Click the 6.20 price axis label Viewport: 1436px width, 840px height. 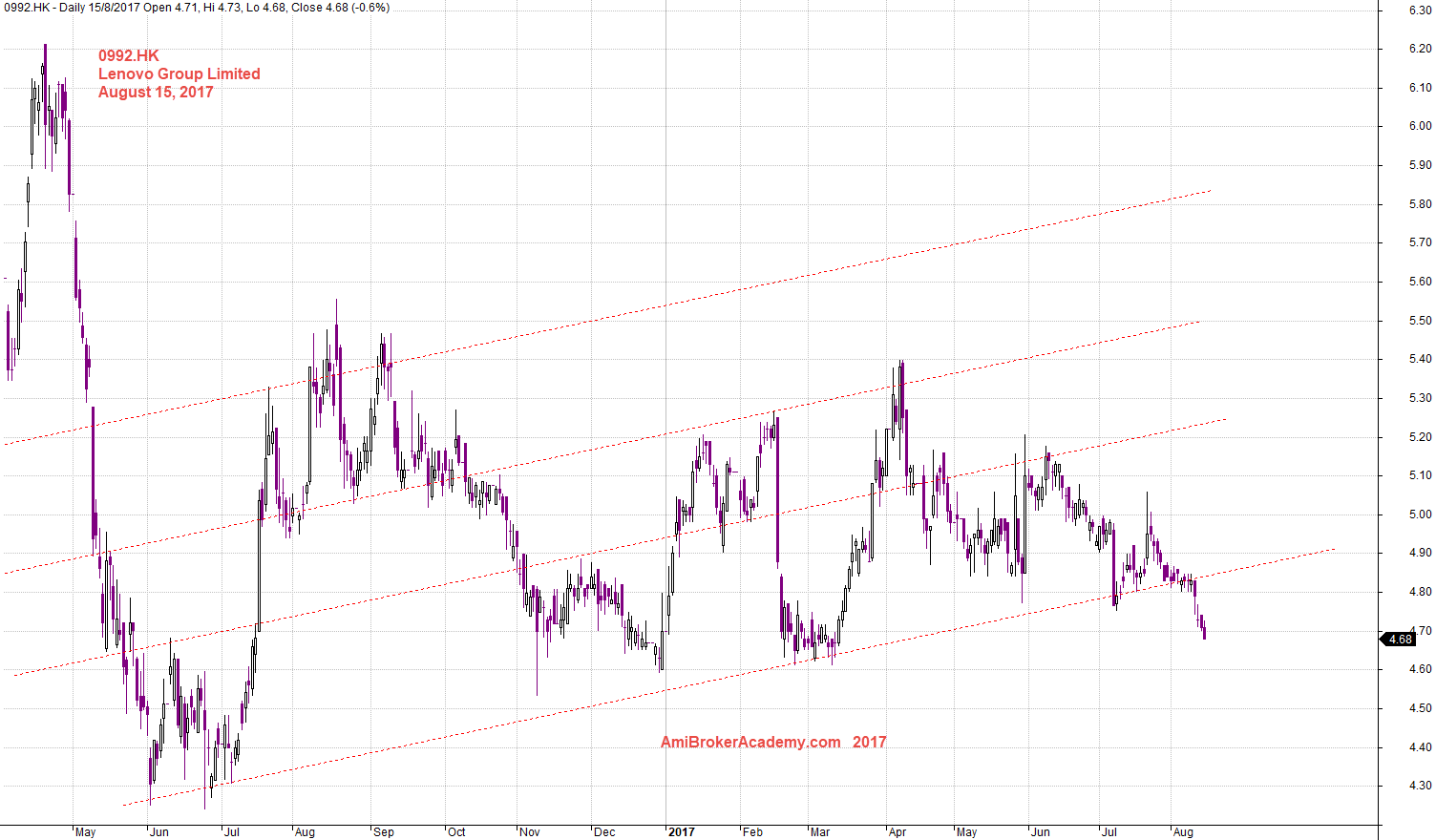point(1420,49)
